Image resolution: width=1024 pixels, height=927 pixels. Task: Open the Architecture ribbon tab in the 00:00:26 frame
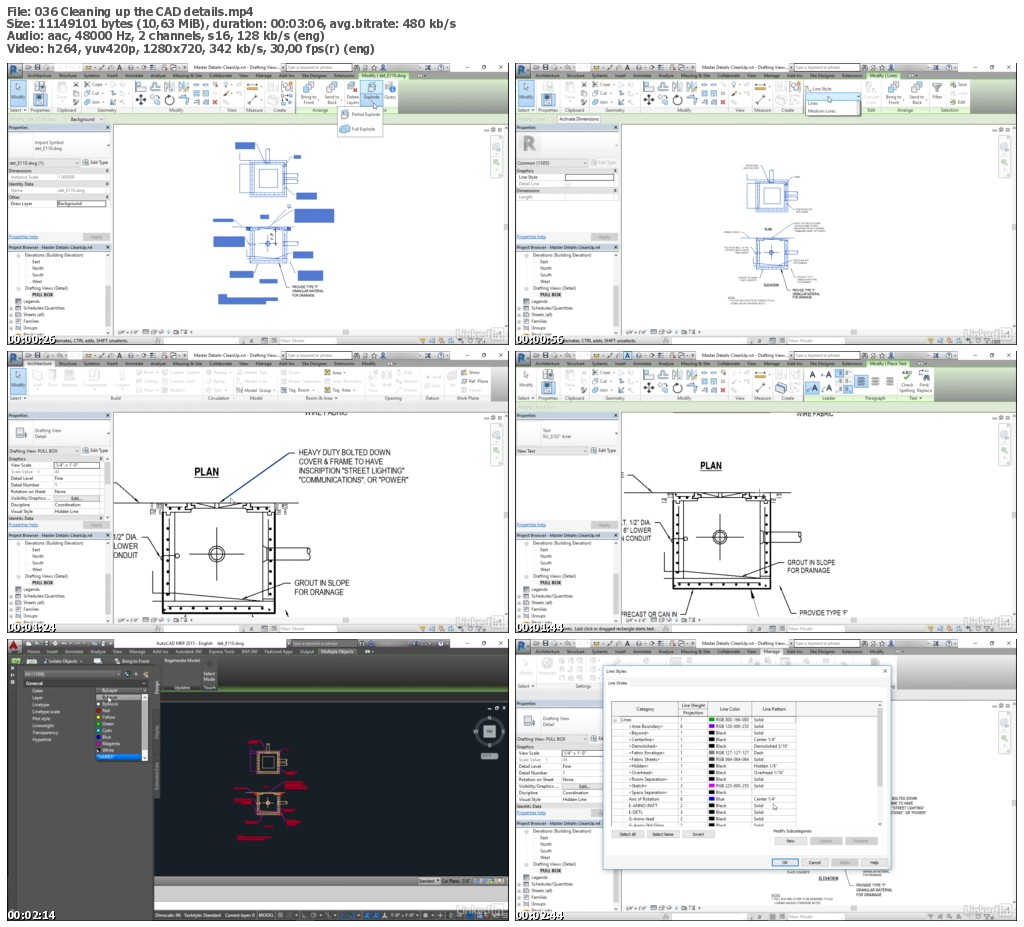pyautogui.click(x=39, y=75)
